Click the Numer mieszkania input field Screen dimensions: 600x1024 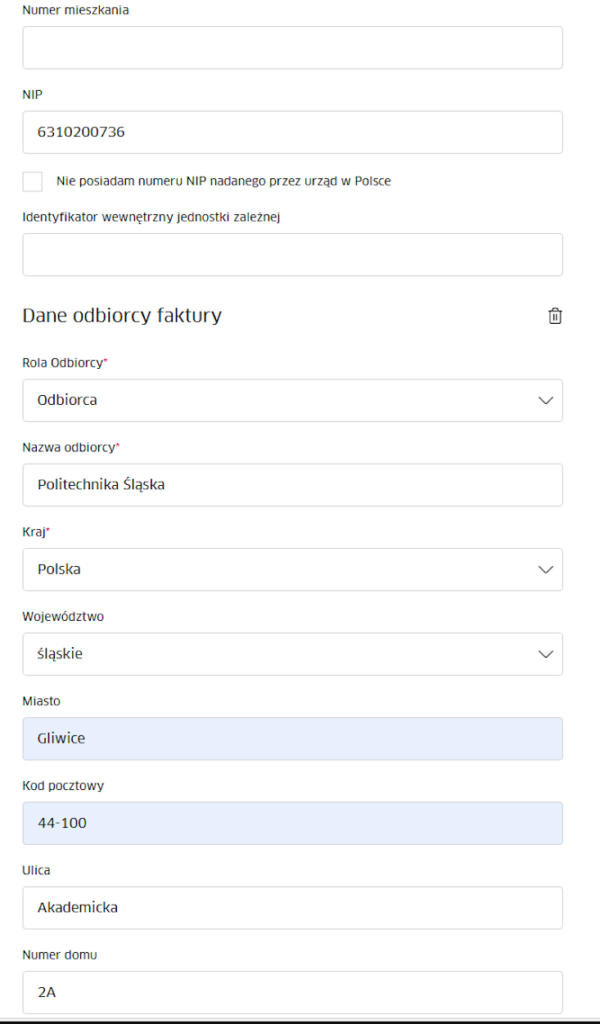point(292,47)
